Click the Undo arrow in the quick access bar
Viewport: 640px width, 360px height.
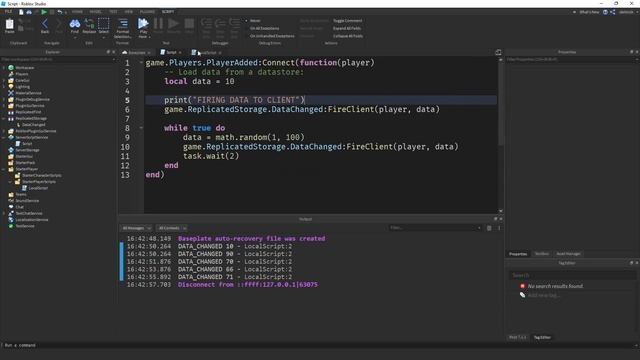click(60, 12)
